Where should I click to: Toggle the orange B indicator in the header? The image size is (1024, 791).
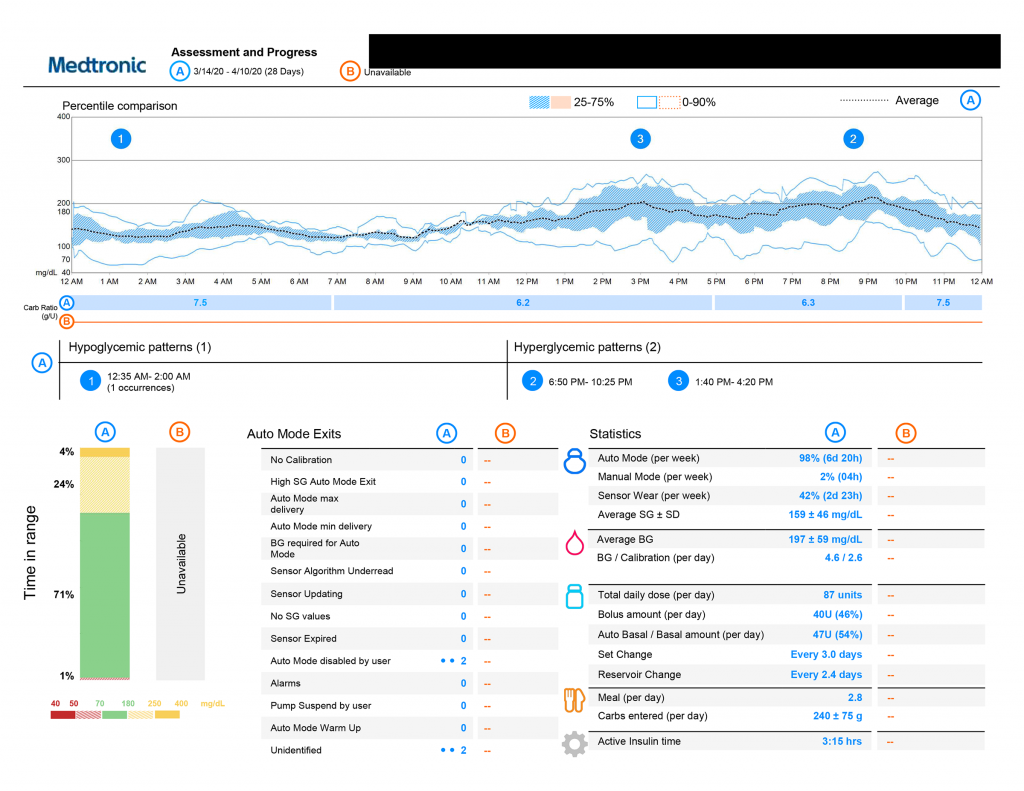349,71
